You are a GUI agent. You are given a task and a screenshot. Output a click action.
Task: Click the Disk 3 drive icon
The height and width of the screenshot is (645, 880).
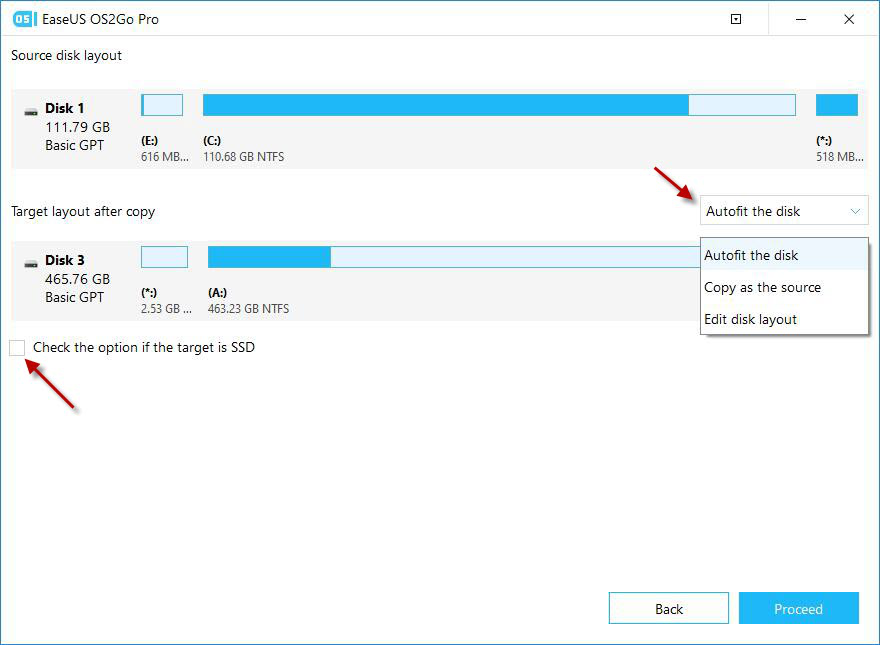tap(31, 264)
